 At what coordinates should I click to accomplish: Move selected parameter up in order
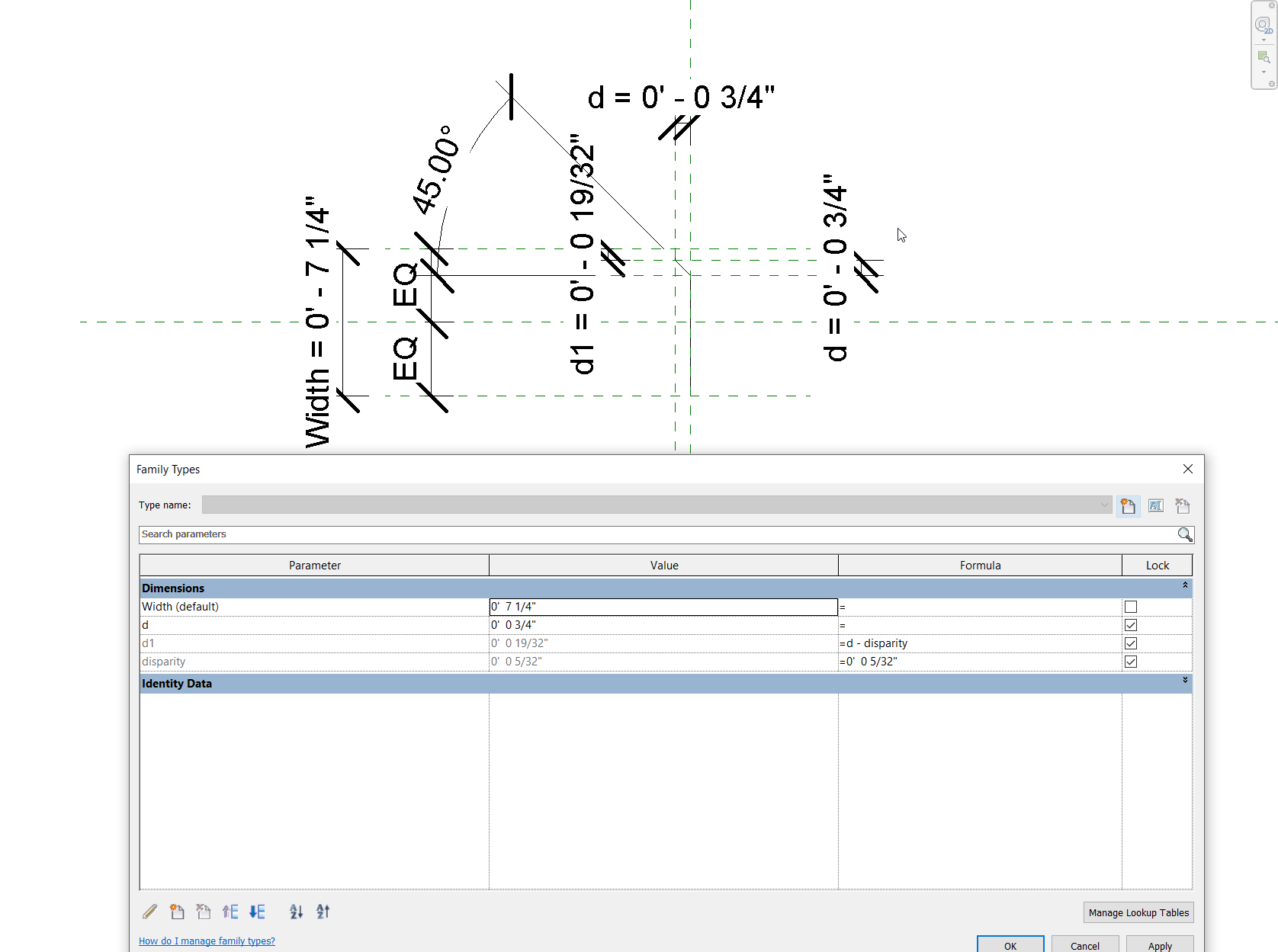pos(230,912)
